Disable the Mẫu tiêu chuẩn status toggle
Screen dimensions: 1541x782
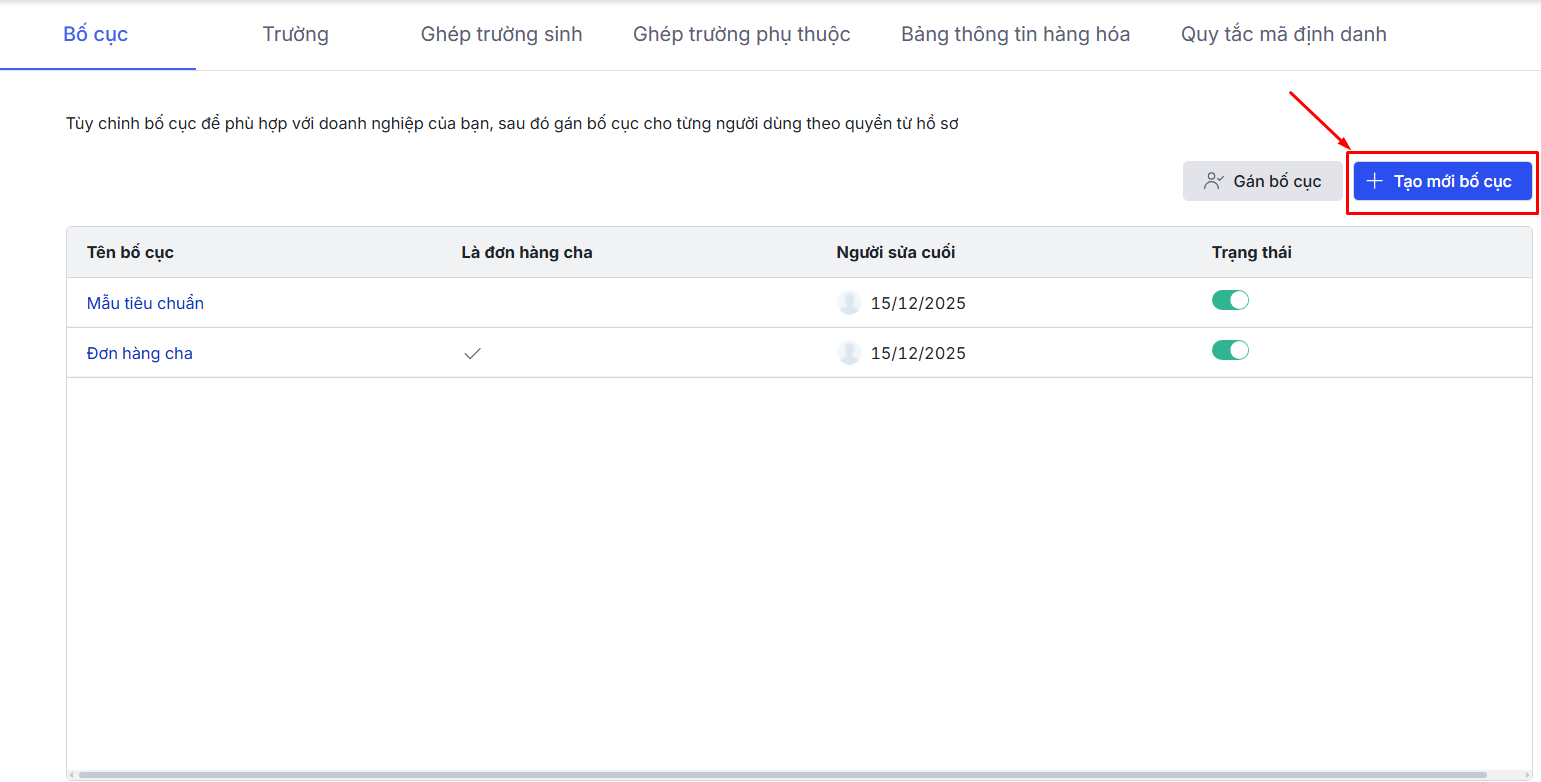[1230, 301]
